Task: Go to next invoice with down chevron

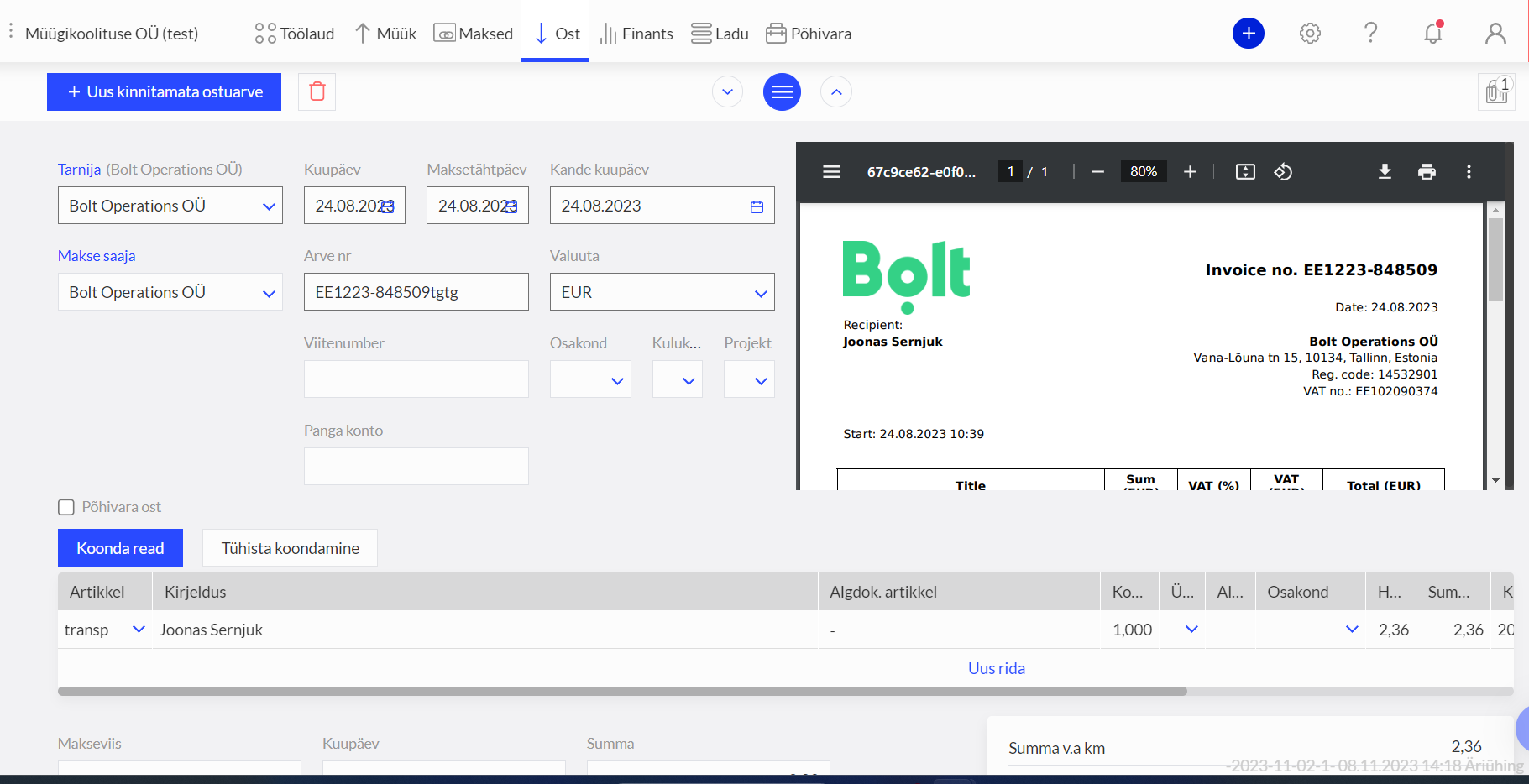Action: click(x=727, y=91)
